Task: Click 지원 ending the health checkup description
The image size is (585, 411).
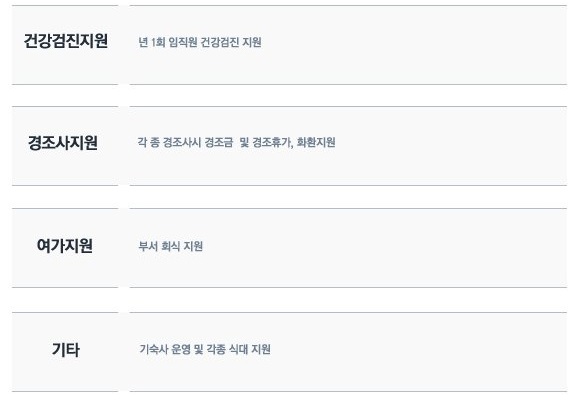Action: tap(252, 42)
